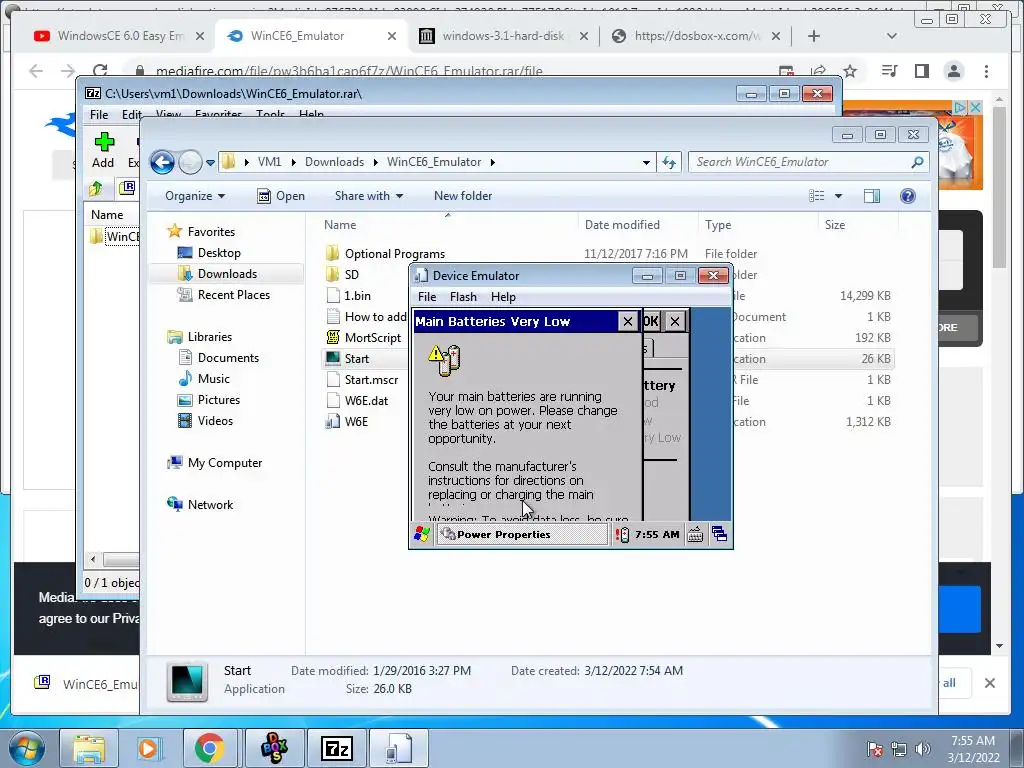Click the change view icon
Screen dimensions: 1024x768
816,196
